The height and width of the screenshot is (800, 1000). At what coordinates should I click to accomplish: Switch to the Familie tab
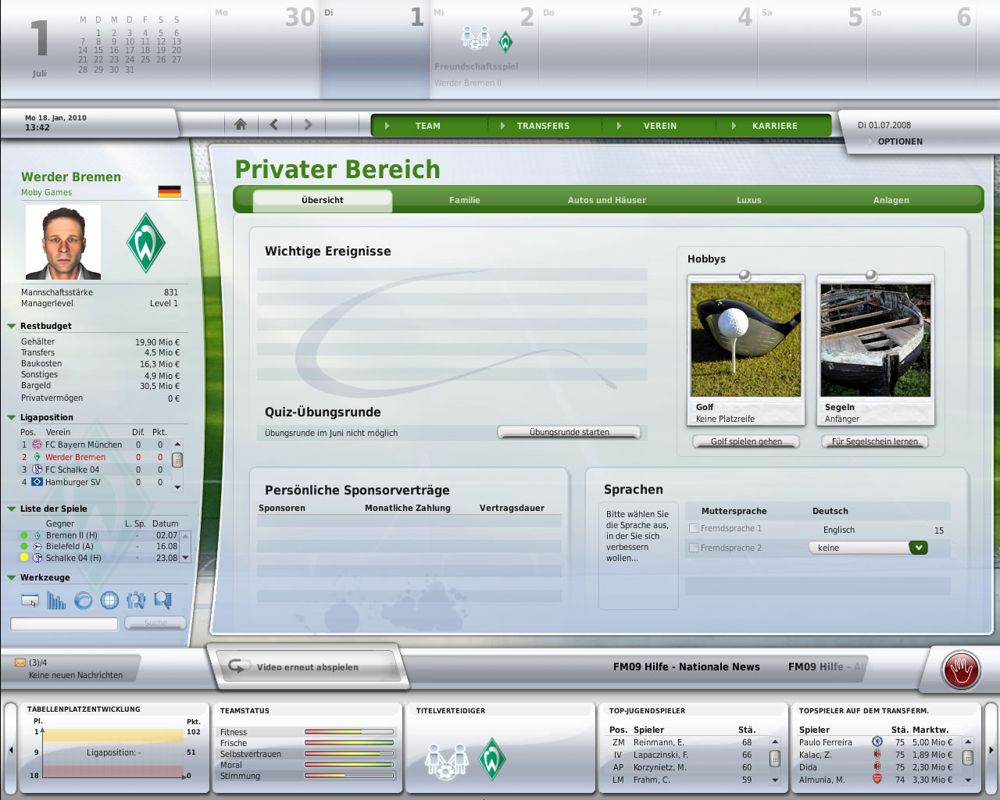(x=464, y=200)
